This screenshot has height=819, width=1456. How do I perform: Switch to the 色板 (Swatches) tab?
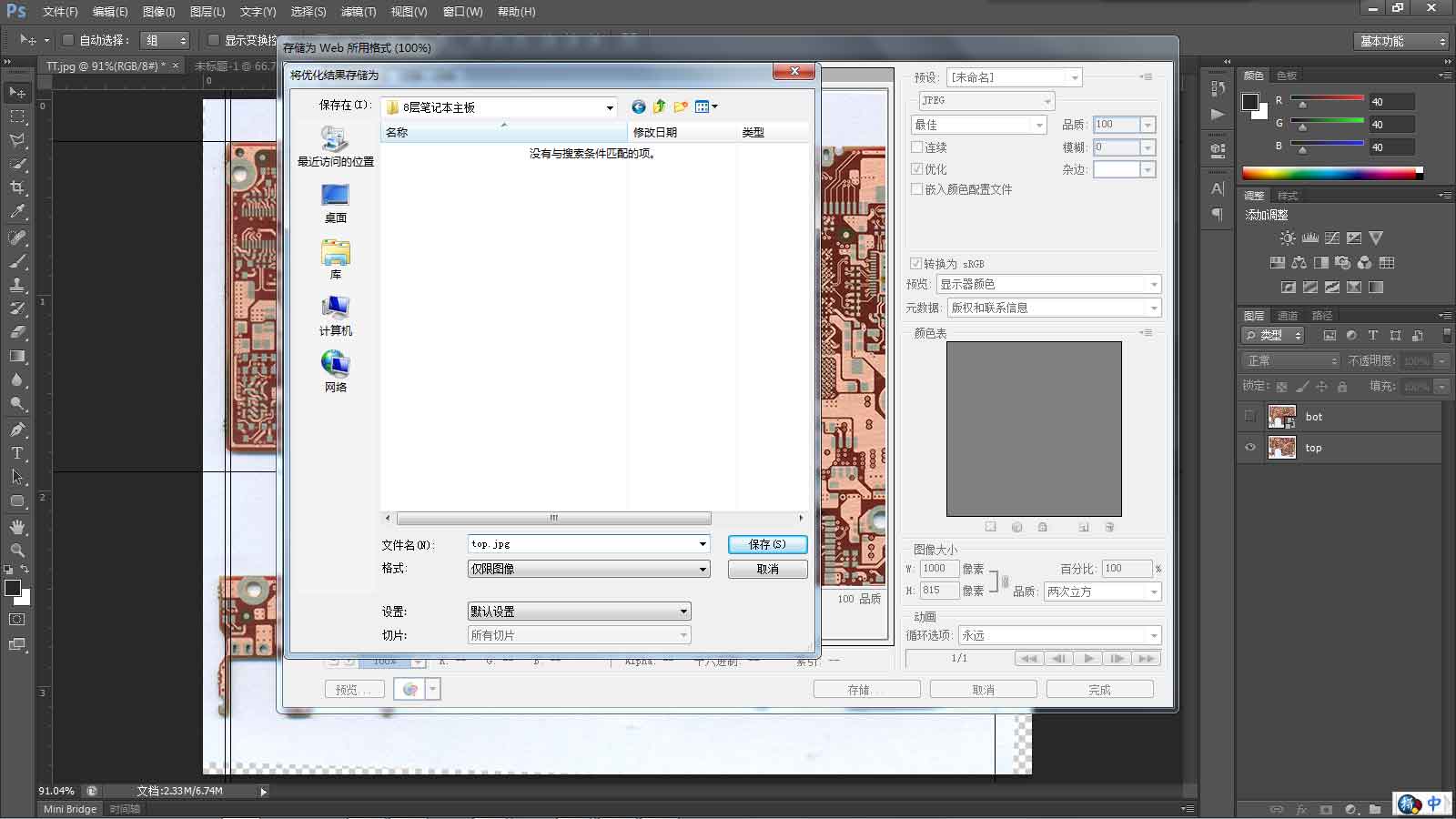click(1287, 76)
